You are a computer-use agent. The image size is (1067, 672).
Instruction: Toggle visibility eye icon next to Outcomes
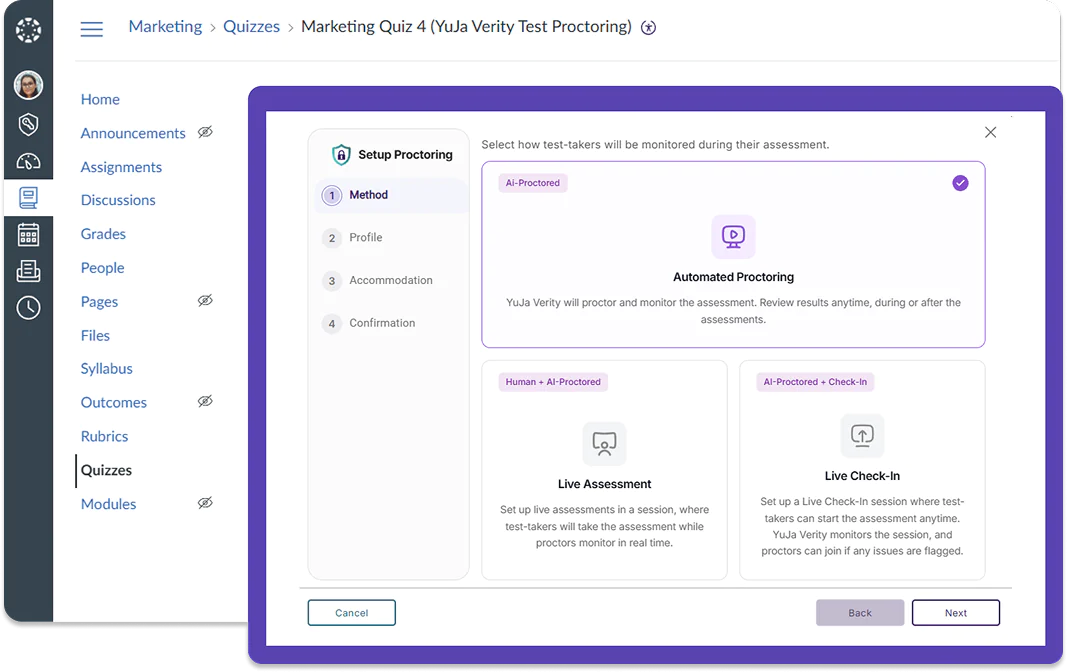tap(206, 401)
